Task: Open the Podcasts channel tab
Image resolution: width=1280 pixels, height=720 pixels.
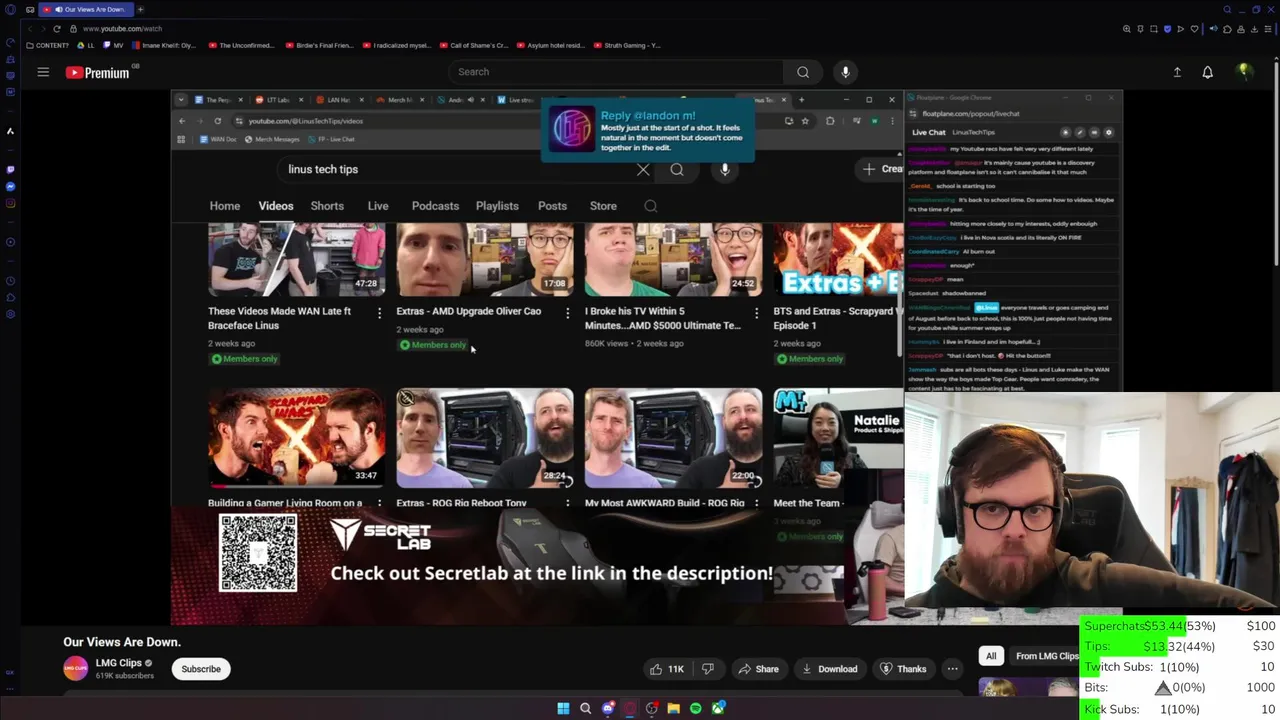Action: [x=435, y=206]
